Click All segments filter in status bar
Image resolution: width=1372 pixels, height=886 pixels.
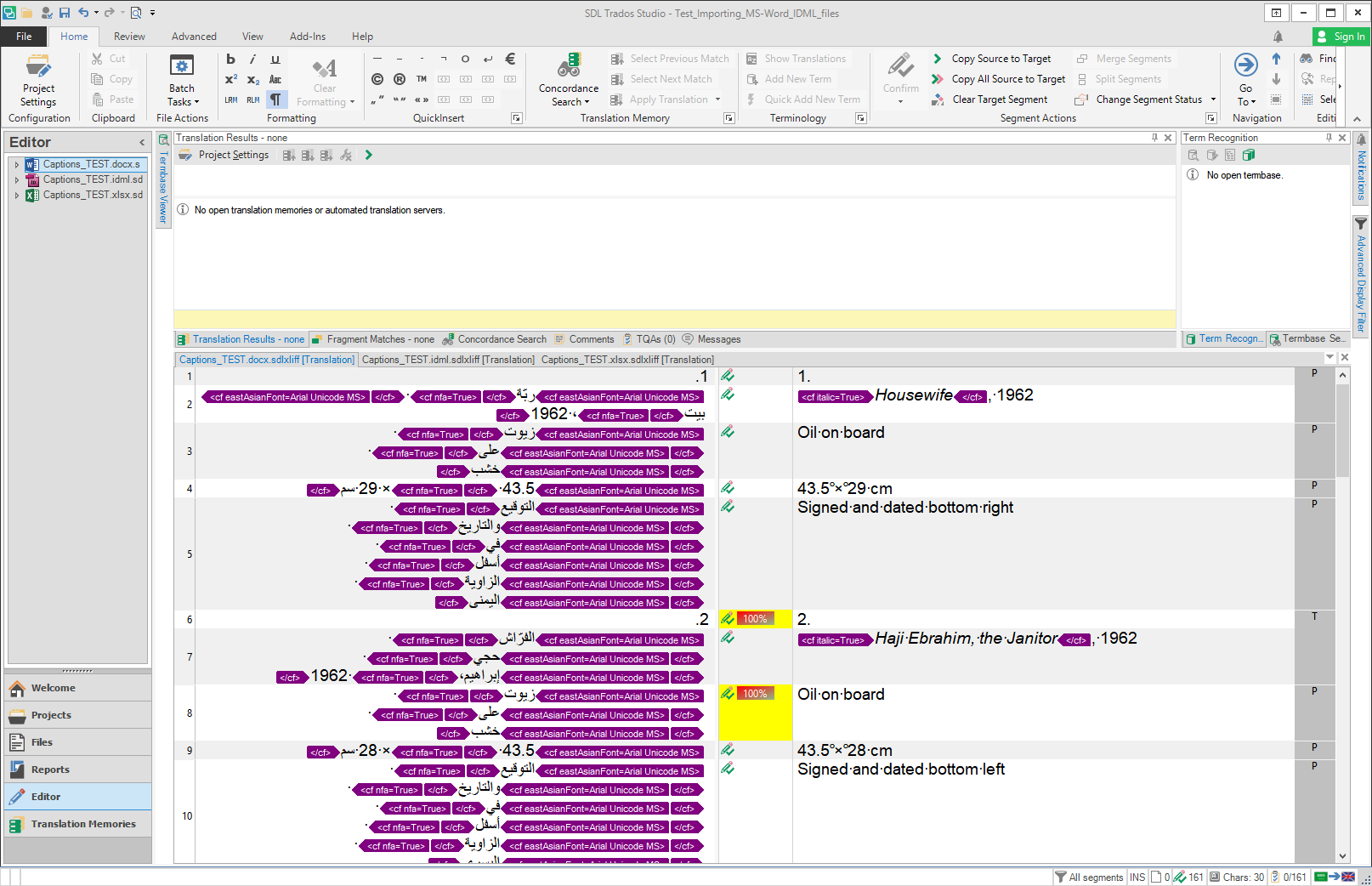(1089, 877)
